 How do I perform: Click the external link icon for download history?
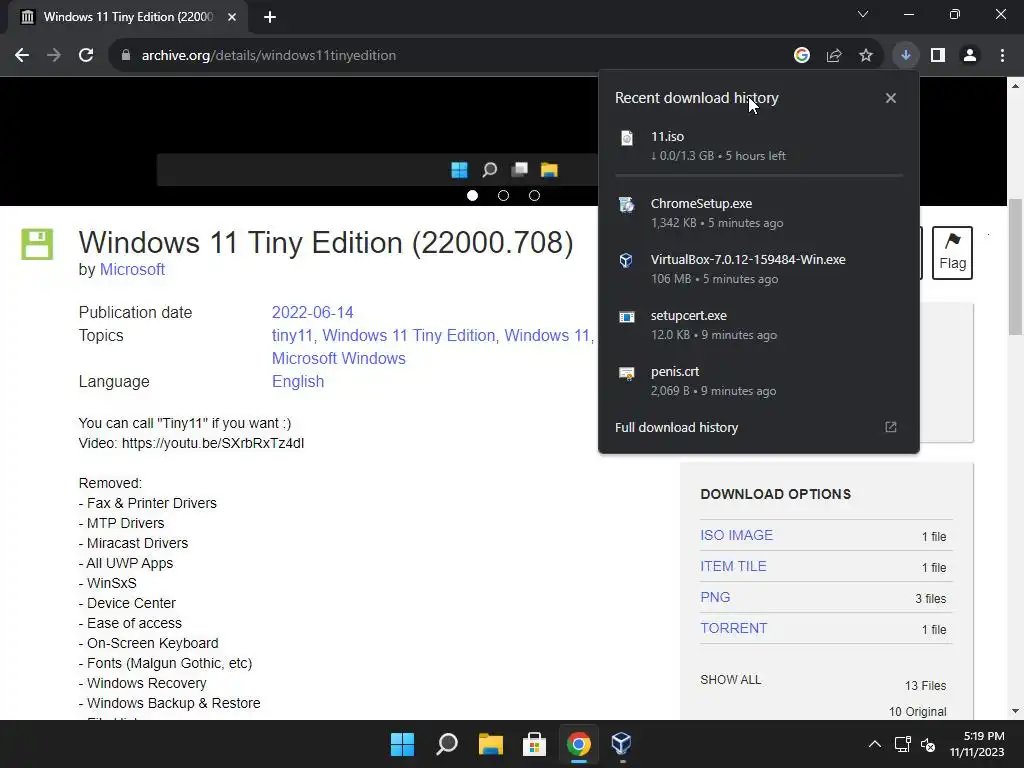coord(891,427)
